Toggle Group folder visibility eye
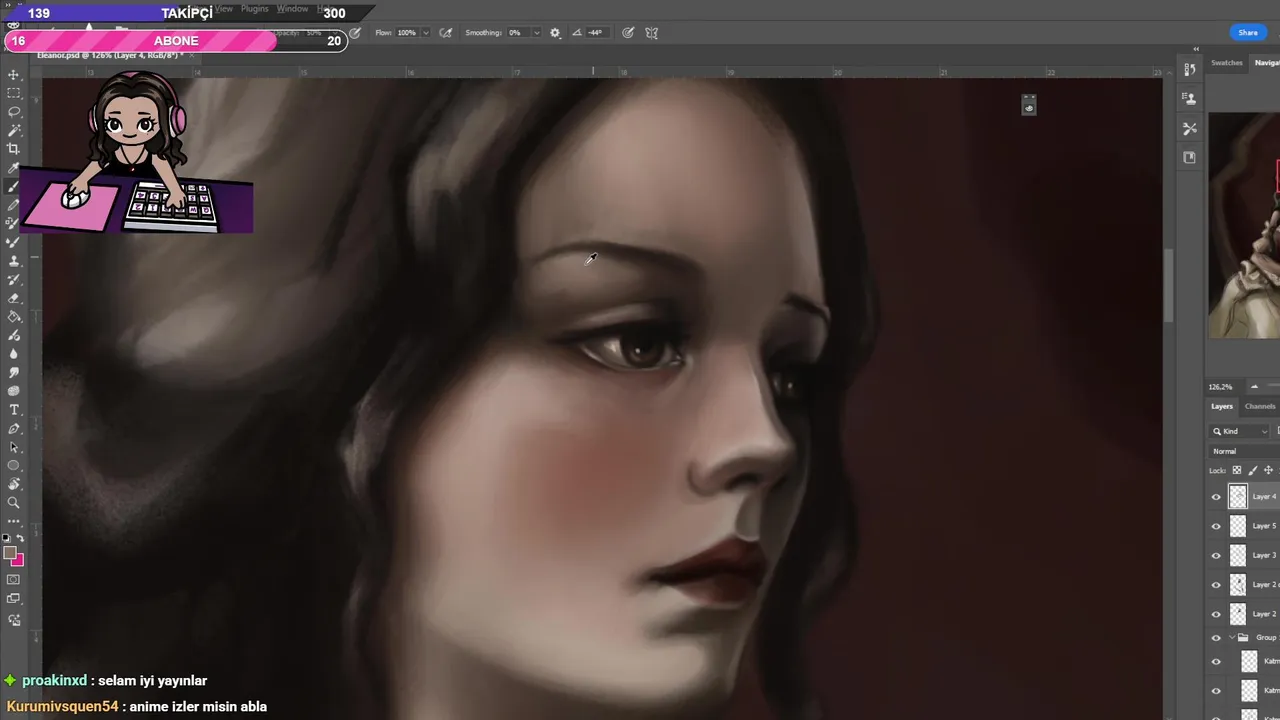This screenshot has height=720, width=1280. [x=1216, y=638]
